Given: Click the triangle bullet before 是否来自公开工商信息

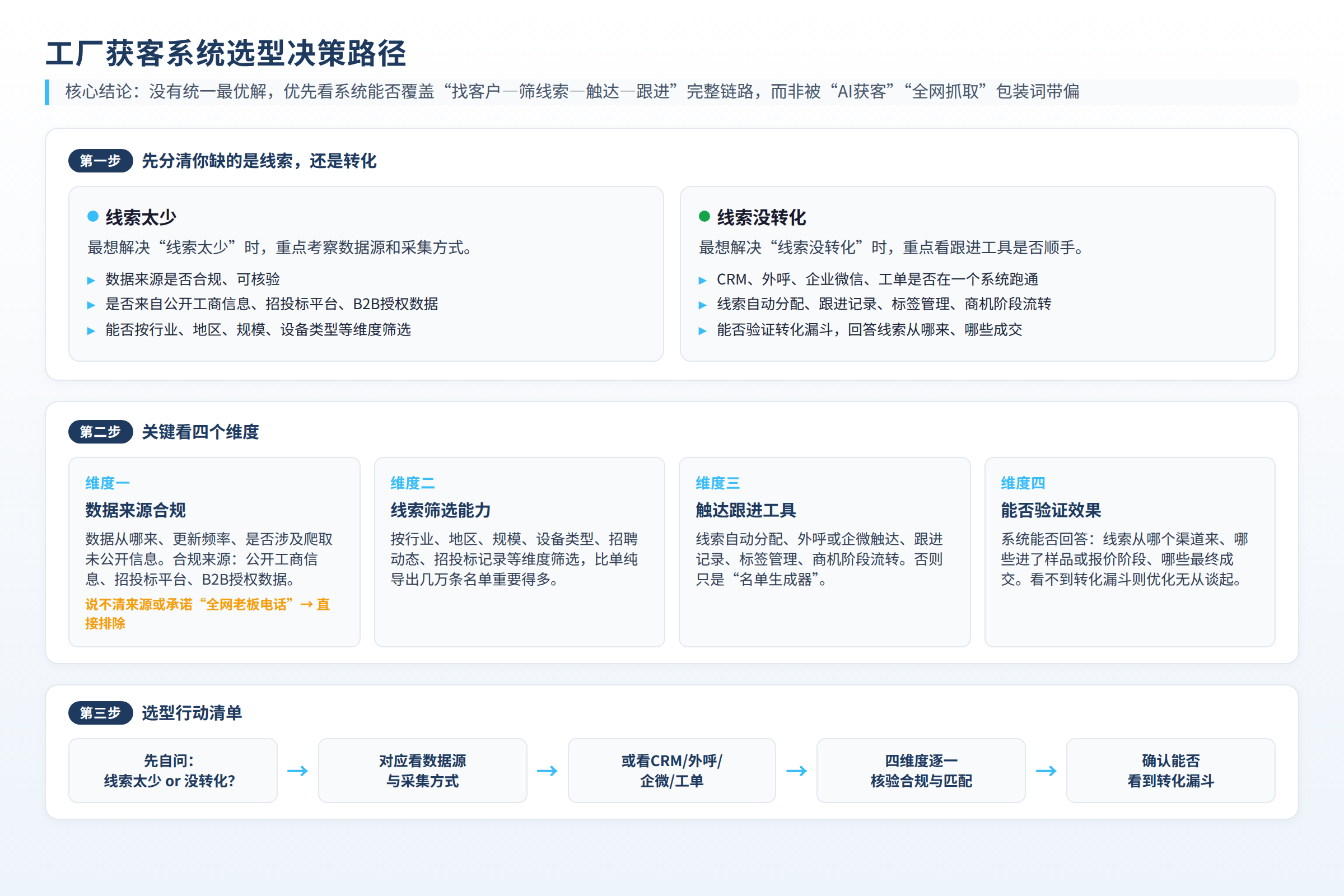Looking at the screenshot, I should 91,305.
